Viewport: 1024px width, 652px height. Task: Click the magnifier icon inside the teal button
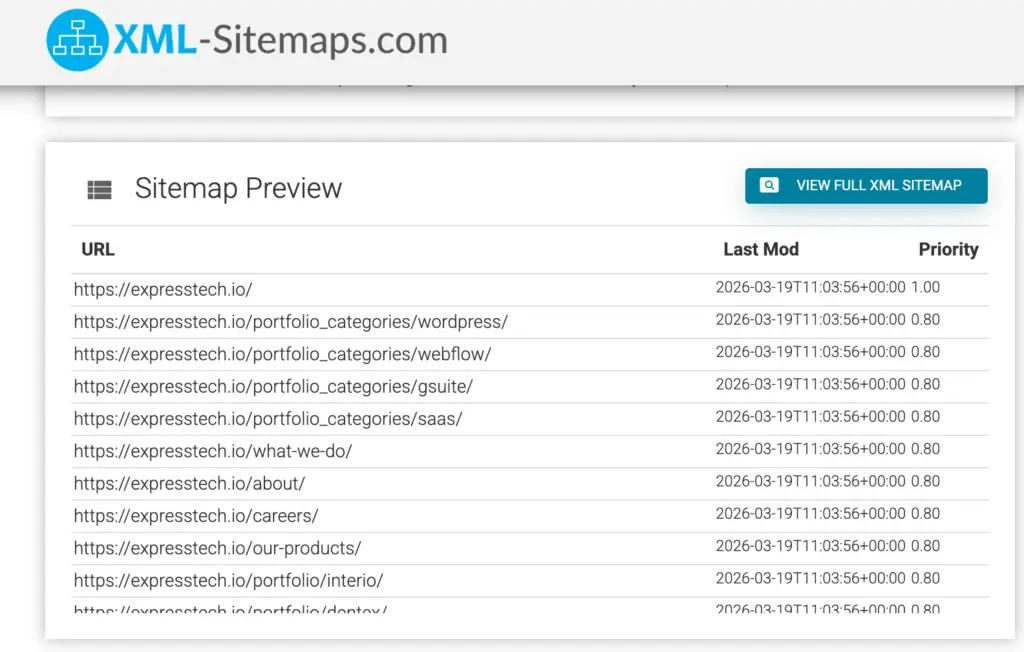(769, 185)
